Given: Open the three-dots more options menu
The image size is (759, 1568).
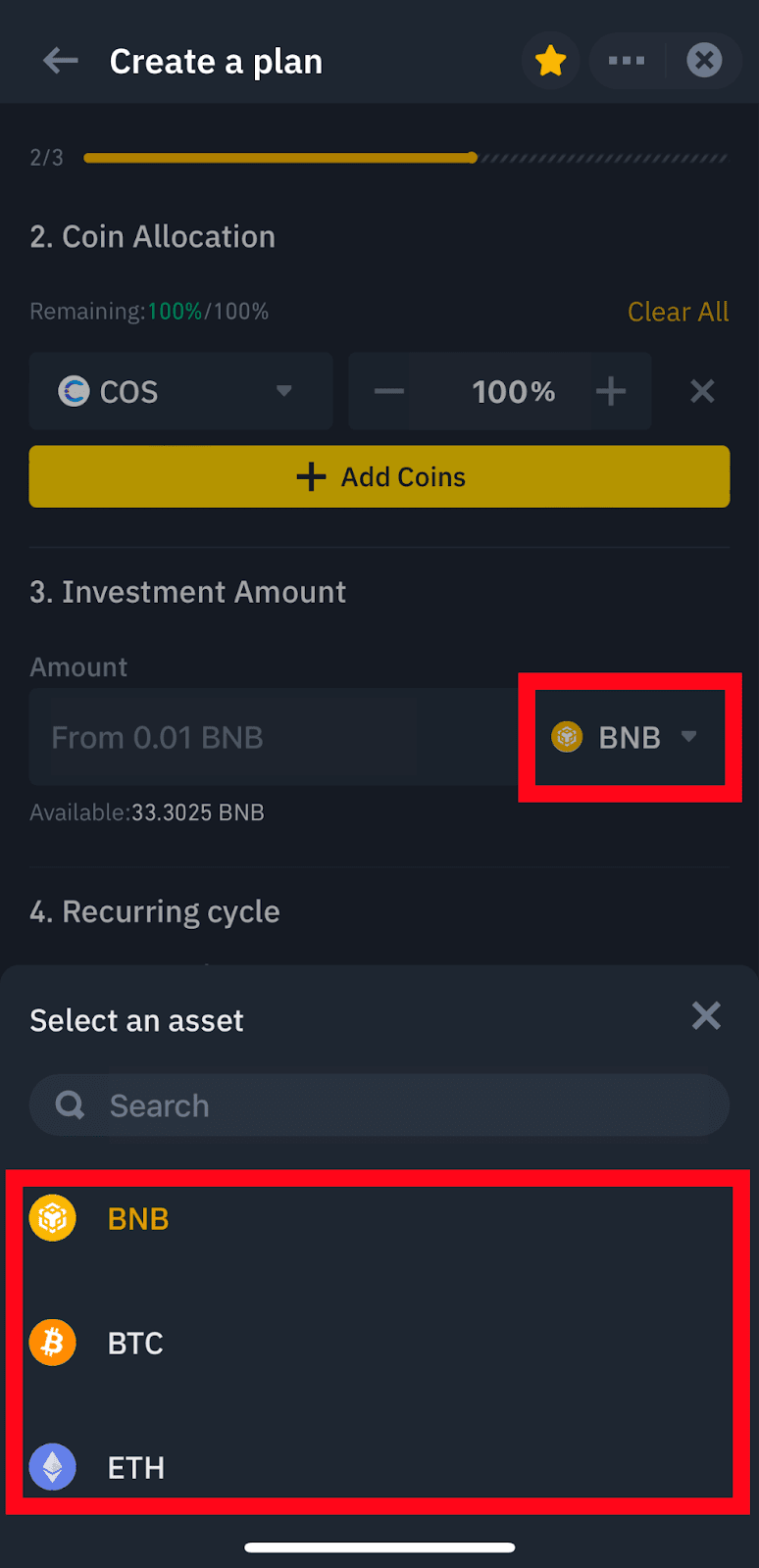Looking at the screenshot, I should 627,61.
